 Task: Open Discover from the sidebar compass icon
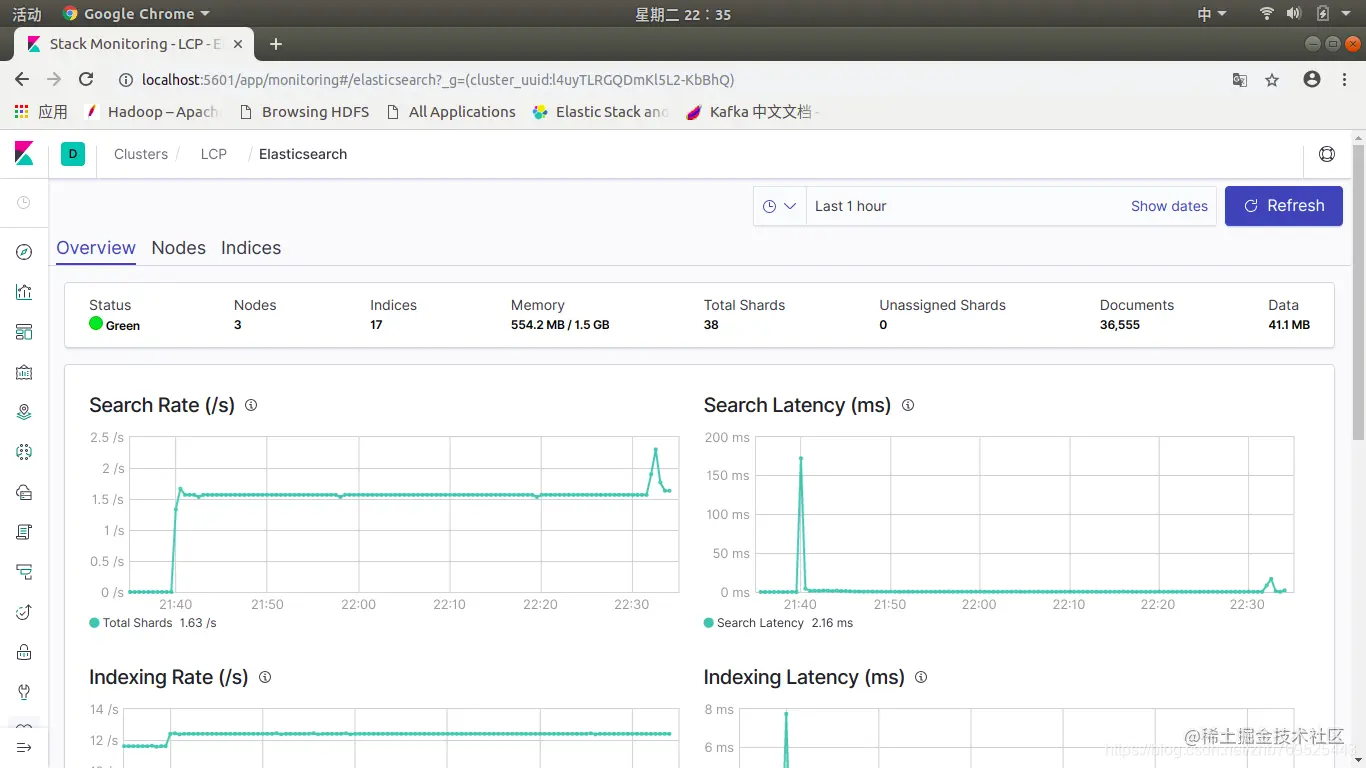click(x=24, y=252)
